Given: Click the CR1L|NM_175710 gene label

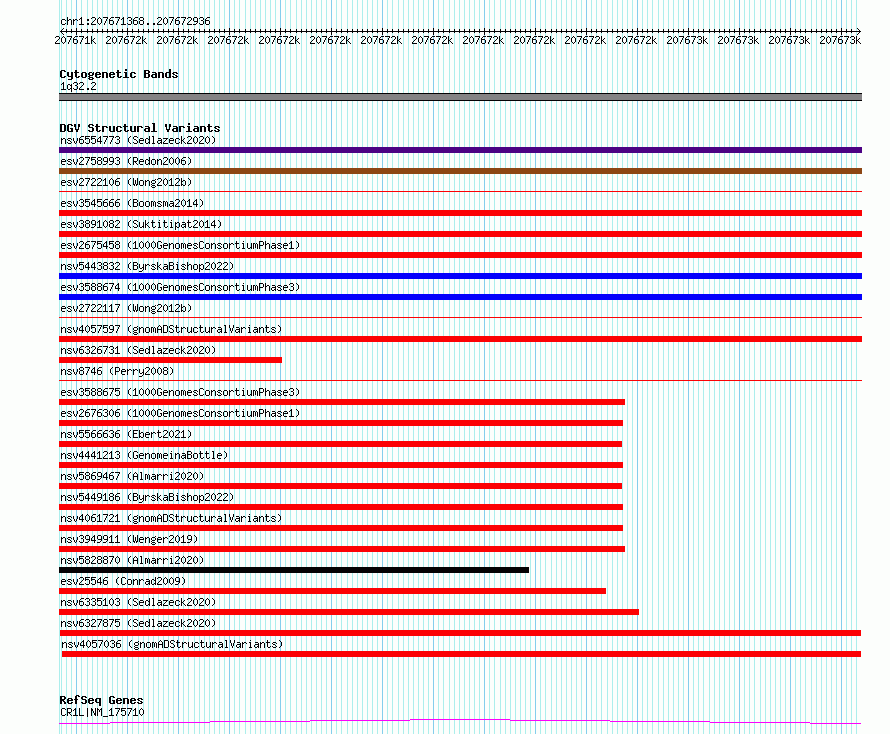Looking at the screenshot, I should point(102,712).
